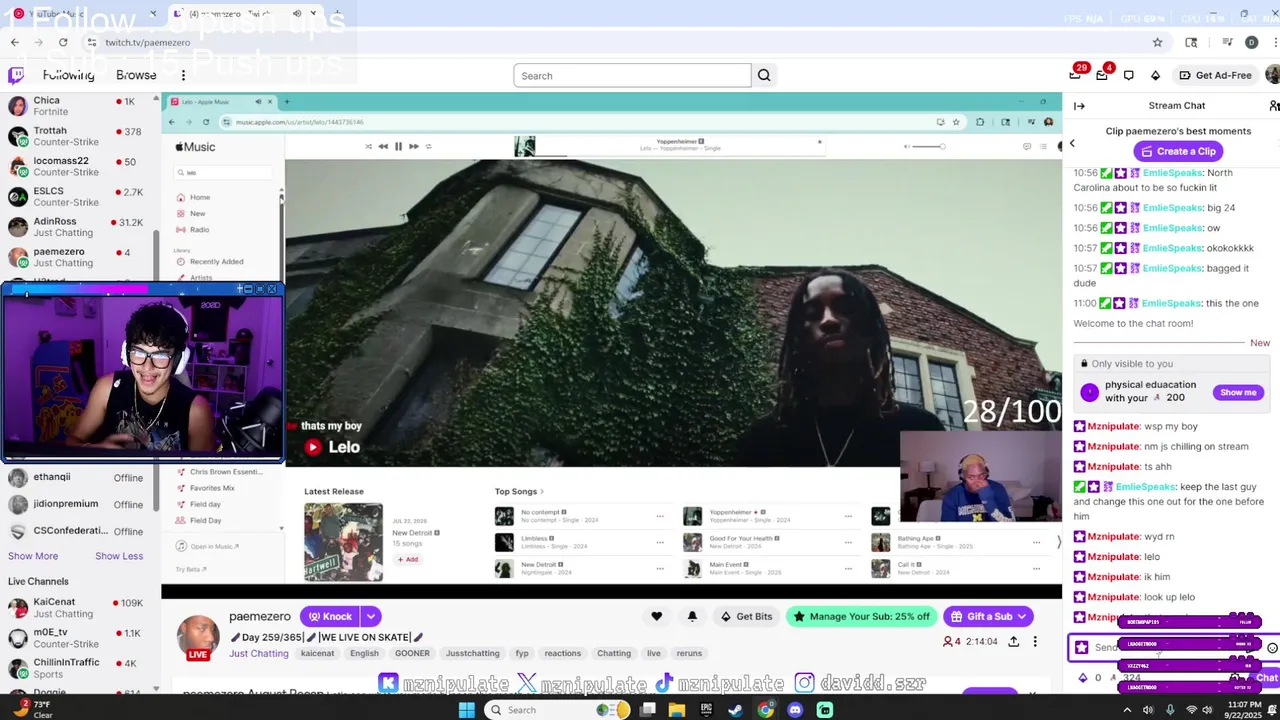The image size is (1280, 720).
Task: Open the more options dots next to Browse
Action: pyautogui.click(x=183, y=75)
